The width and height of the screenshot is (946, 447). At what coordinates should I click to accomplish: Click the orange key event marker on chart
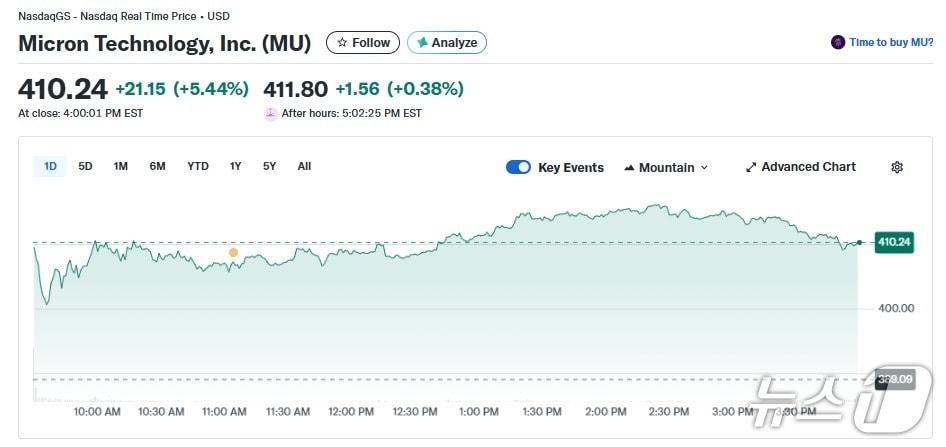(x=233, y=253)
